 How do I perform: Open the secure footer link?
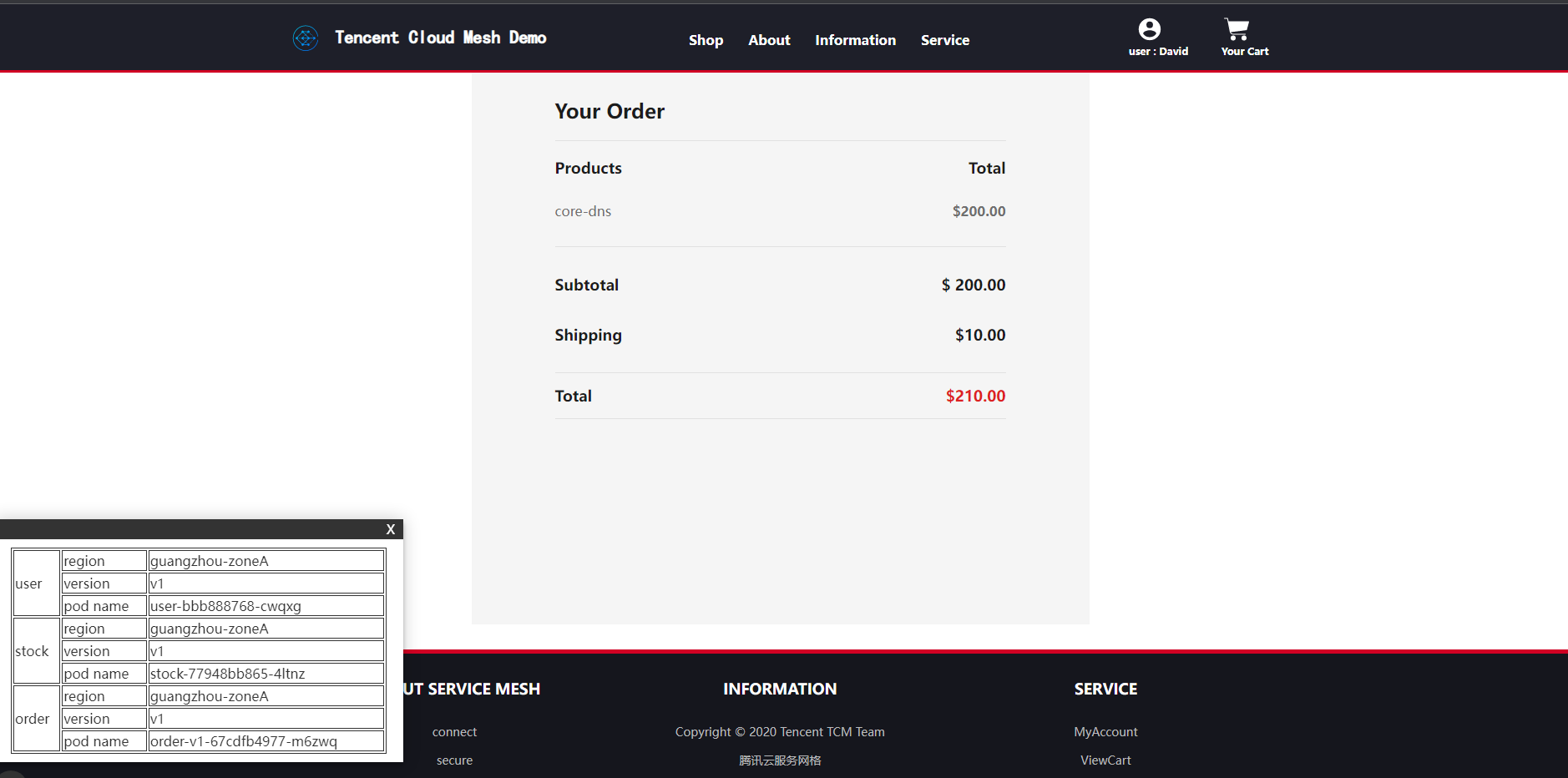pos(454,760)
